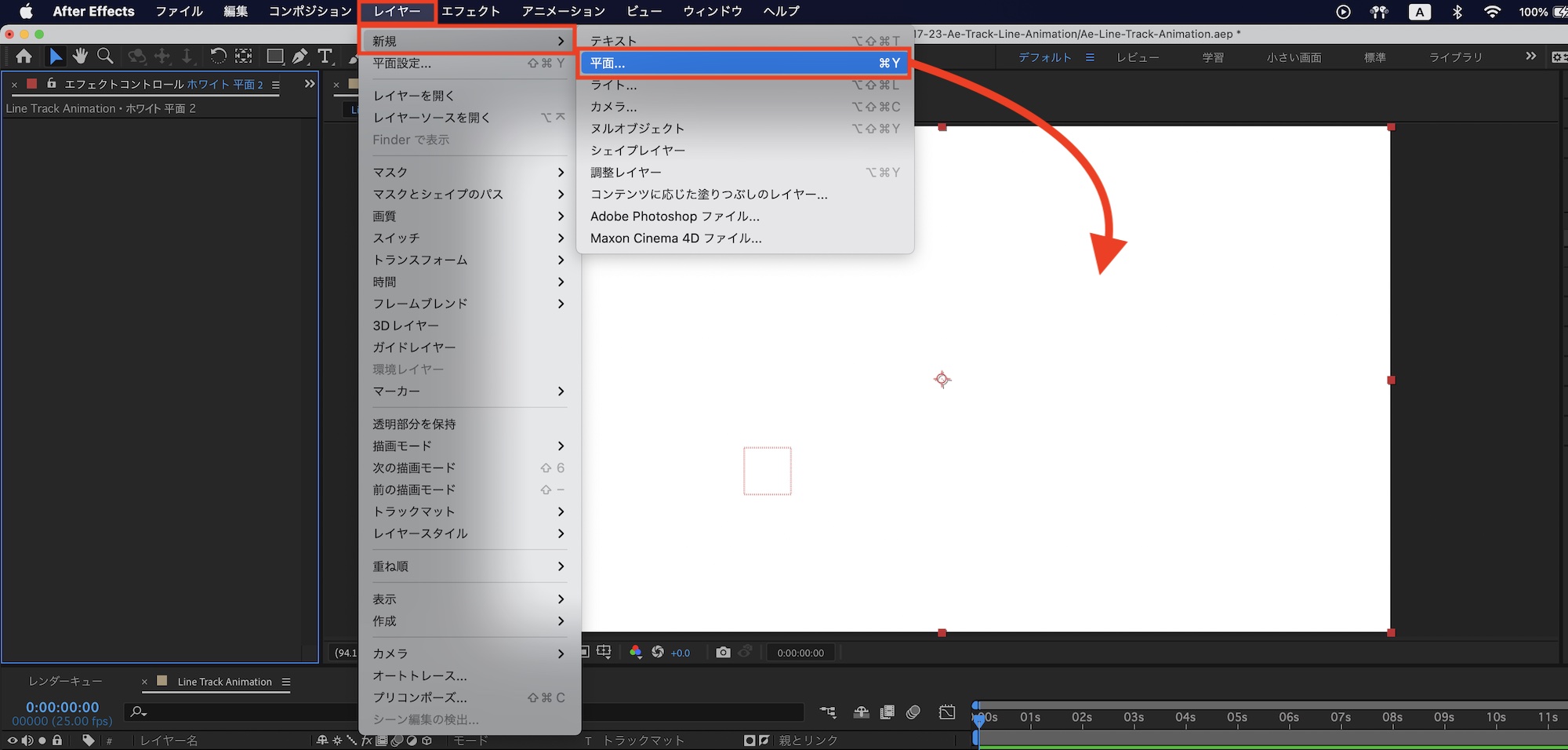Switch to the ライブラリ workspace
The image size is (1568, 750).
1456,57
